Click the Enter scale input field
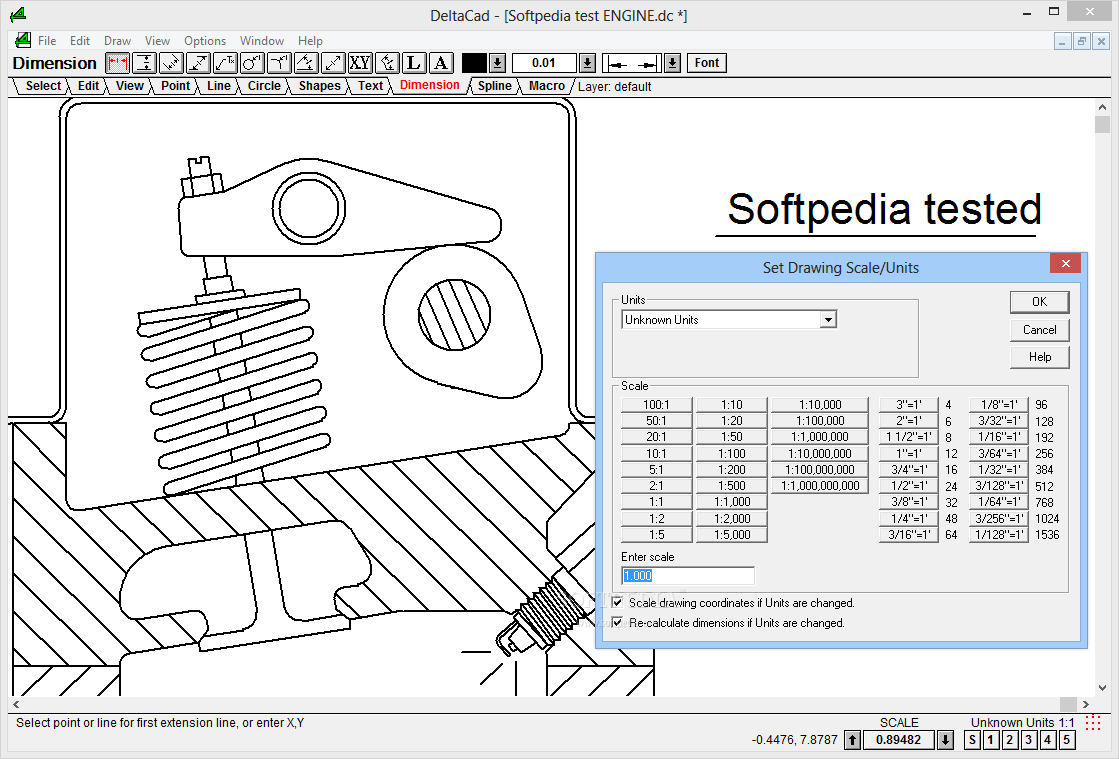 [687, 576]
